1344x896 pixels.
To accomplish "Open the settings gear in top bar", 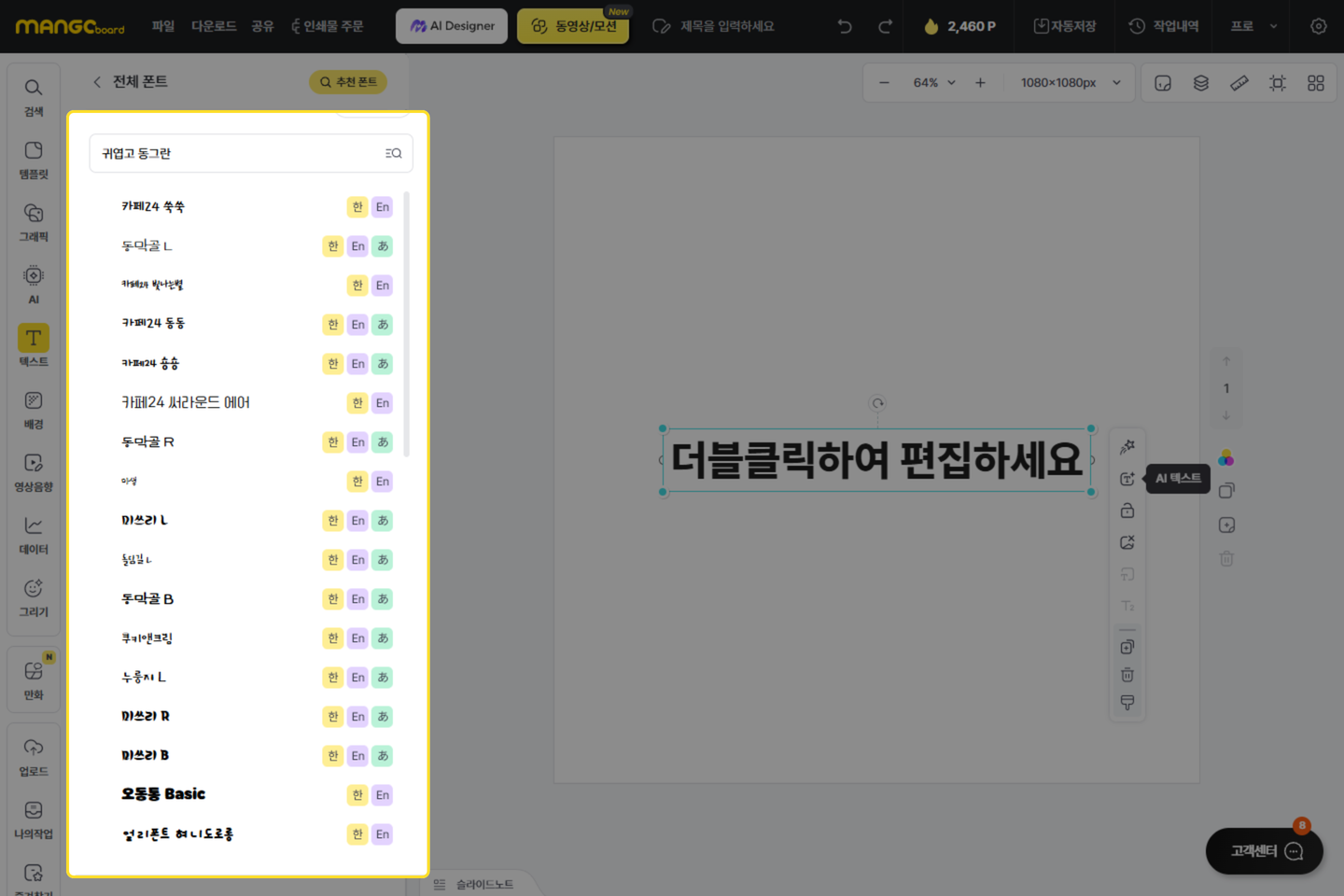I will [x=1318, y=26].
